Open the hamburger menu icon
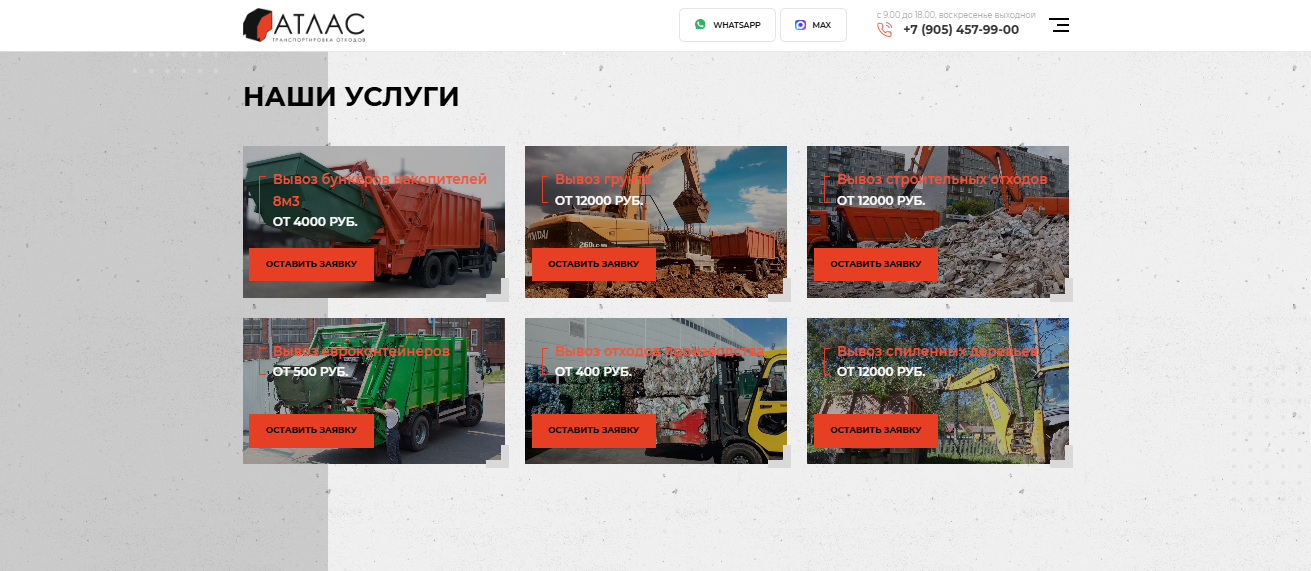 pos(1059,25)
